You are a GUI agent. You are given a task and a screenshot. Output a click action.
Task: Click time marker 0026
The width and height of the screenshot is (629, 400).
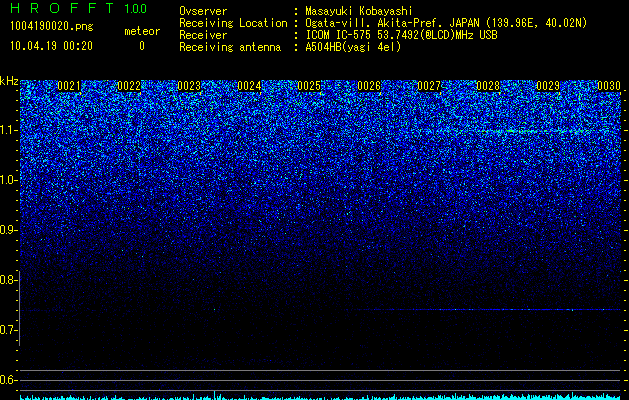pos(369,86)
